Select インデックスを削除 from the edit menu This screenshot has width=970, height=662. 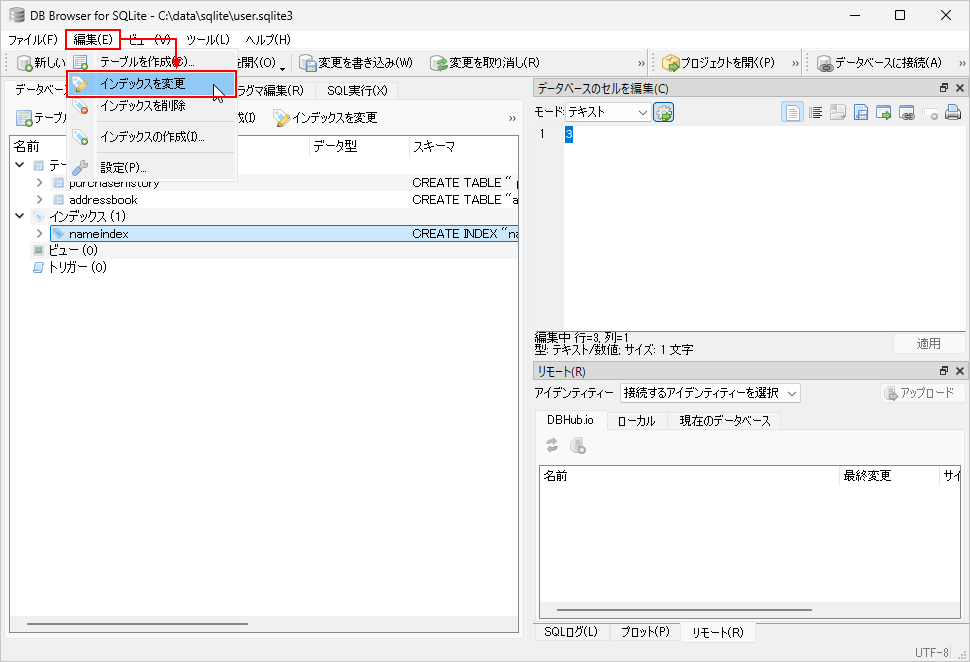pyautogui.click(x=143, y=105)
